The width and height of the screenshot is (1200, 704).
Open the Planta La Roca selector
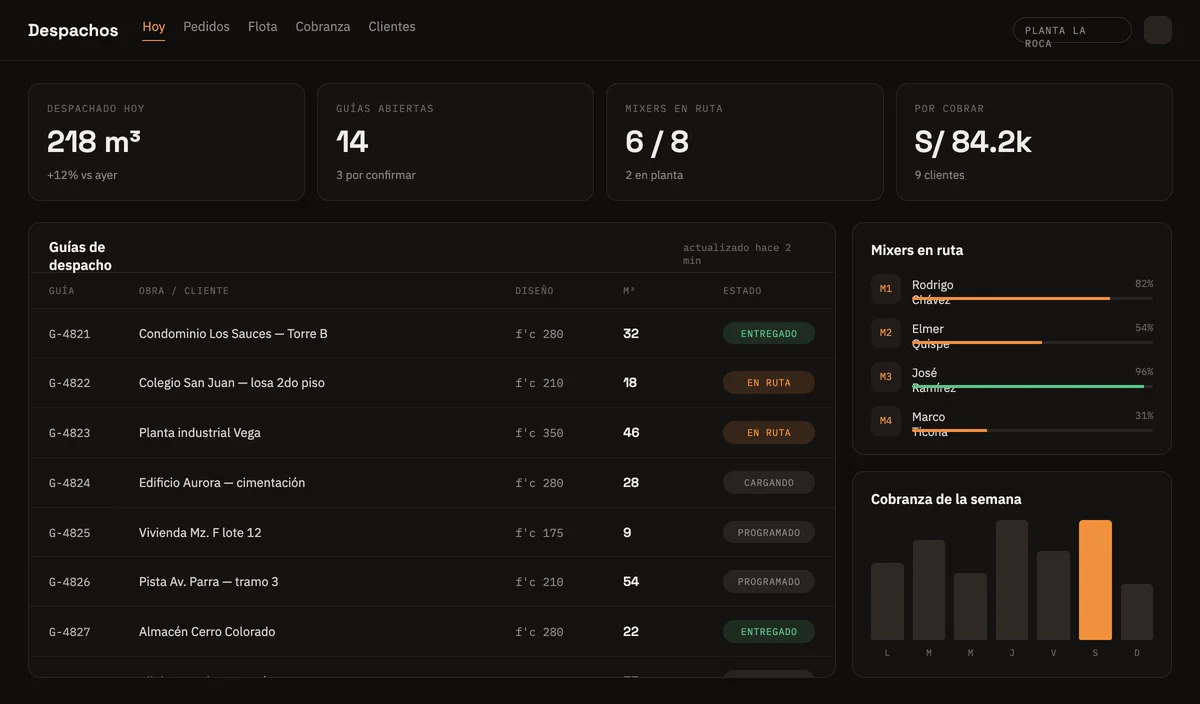click(1072, 30)
